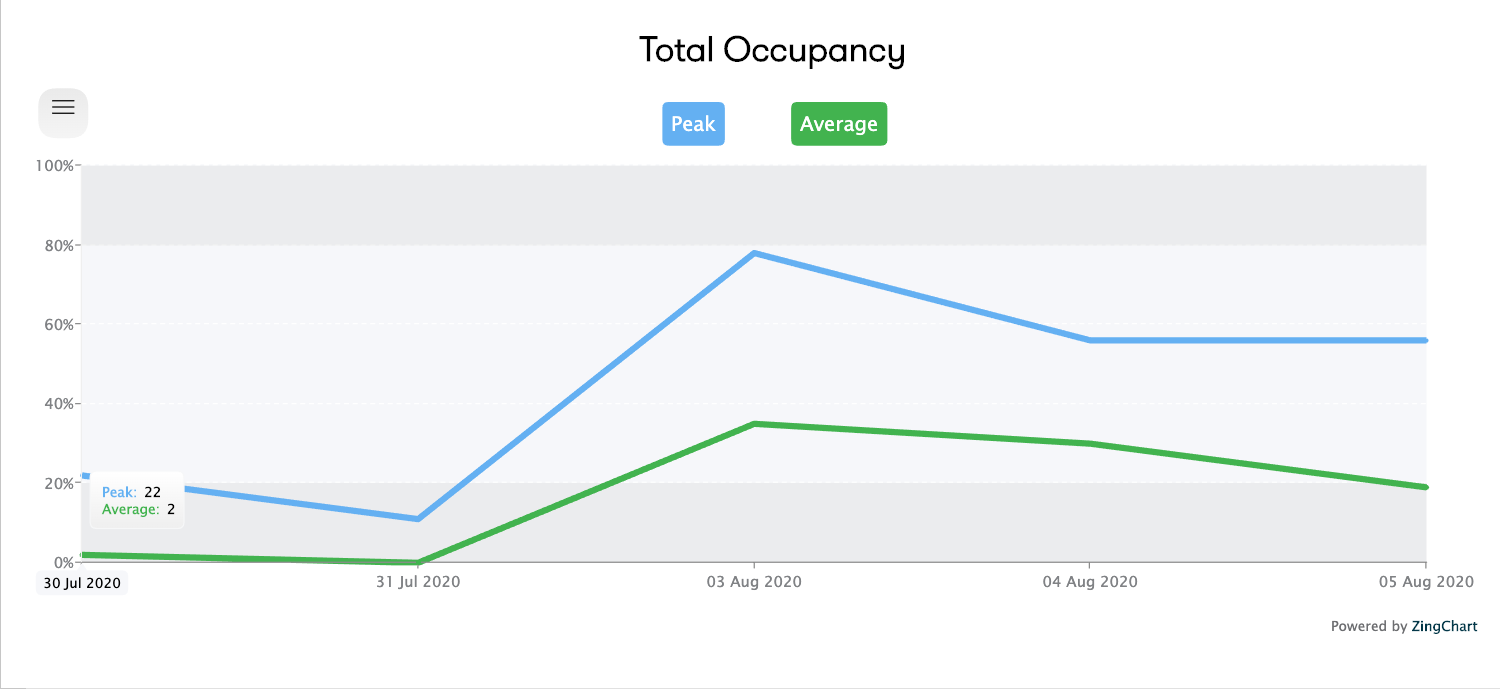This screenshot has height=689, width=1500.
Task: Select Peak line endpoint at 05 Aug 2020
Action: click(x=1424, y=340)
